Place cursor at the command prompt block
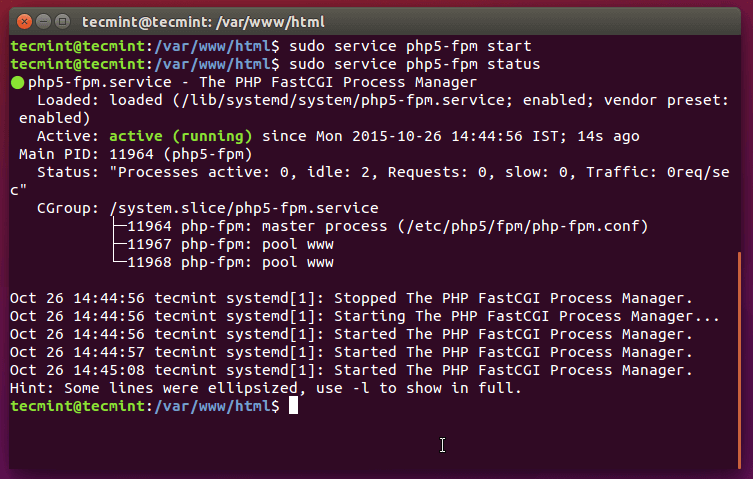 pyautogui.click(x=294, y=406)
